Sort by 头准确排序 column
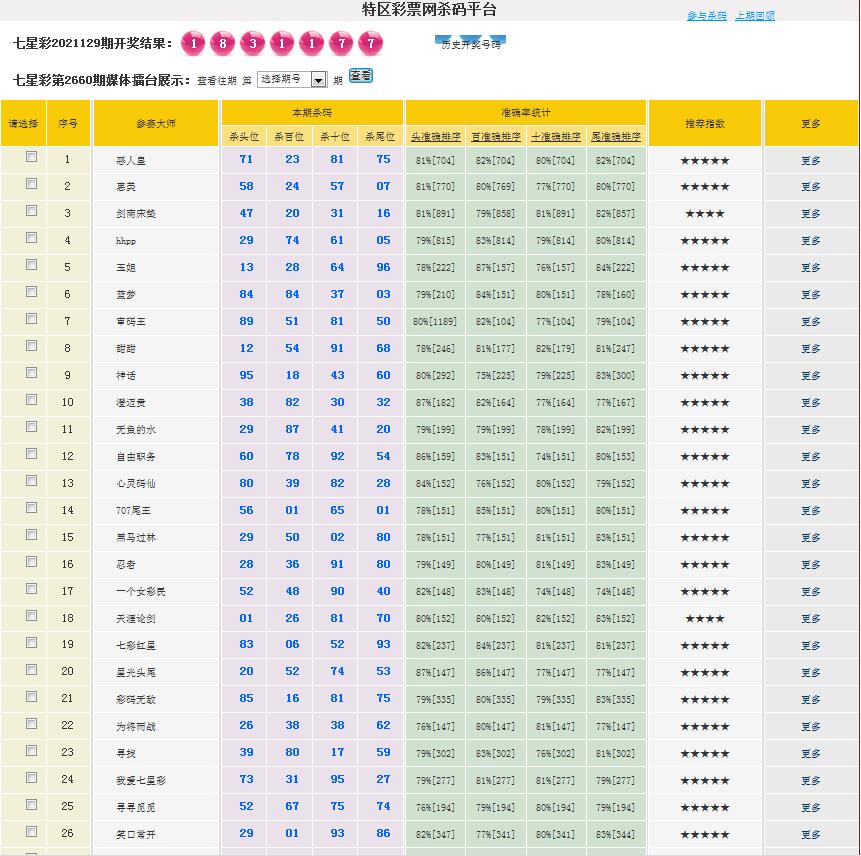Screen dimensions: 861x856 coord(435,137)
